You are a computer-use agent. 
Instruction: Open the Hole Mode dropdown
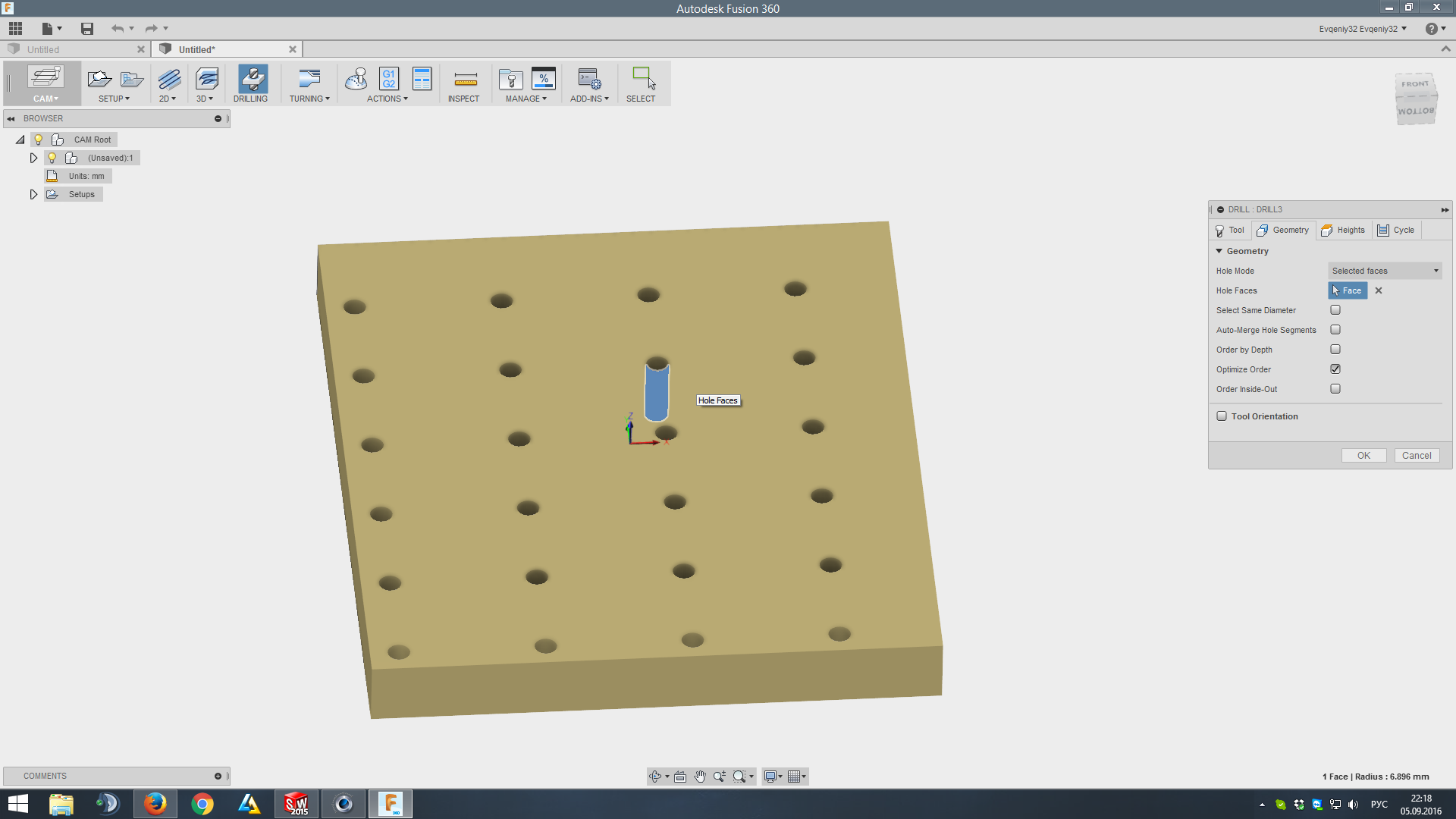(1385, 271)
